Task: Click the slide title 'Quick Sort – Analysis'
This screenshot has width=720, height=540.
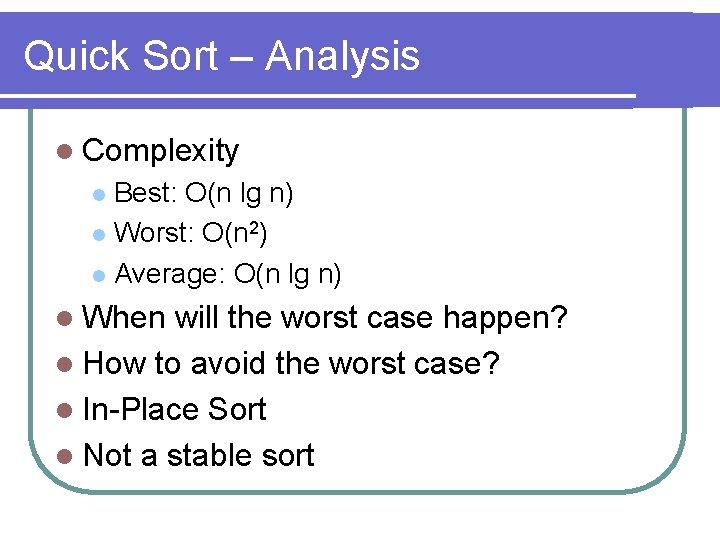Action: click(221, 56)
